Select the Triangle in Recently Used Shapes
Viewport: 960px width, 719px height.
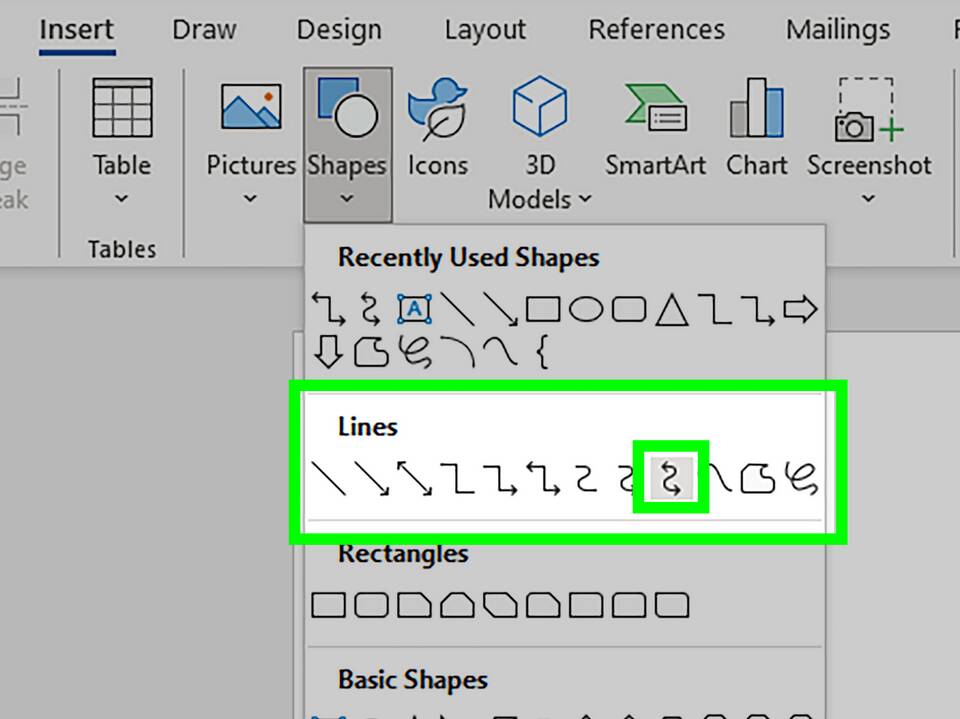tap(672, 311)
